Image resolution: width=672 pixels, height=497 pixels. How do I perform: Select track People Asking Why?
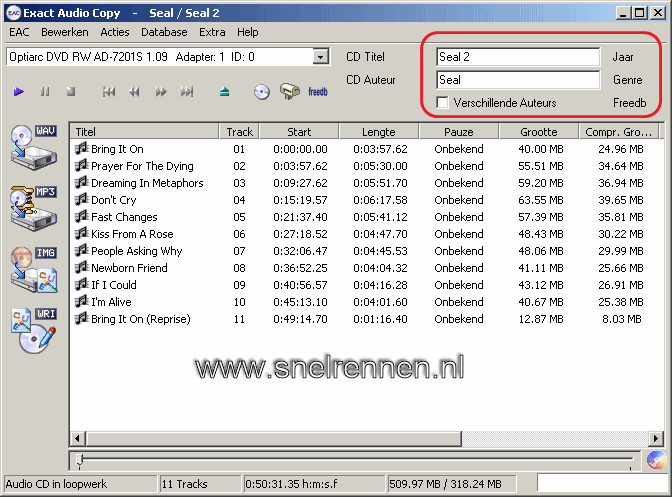click(136, 251)
